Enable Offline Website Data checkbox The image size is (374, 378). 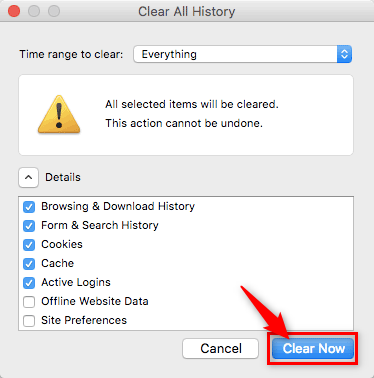(x=29, y=302)
